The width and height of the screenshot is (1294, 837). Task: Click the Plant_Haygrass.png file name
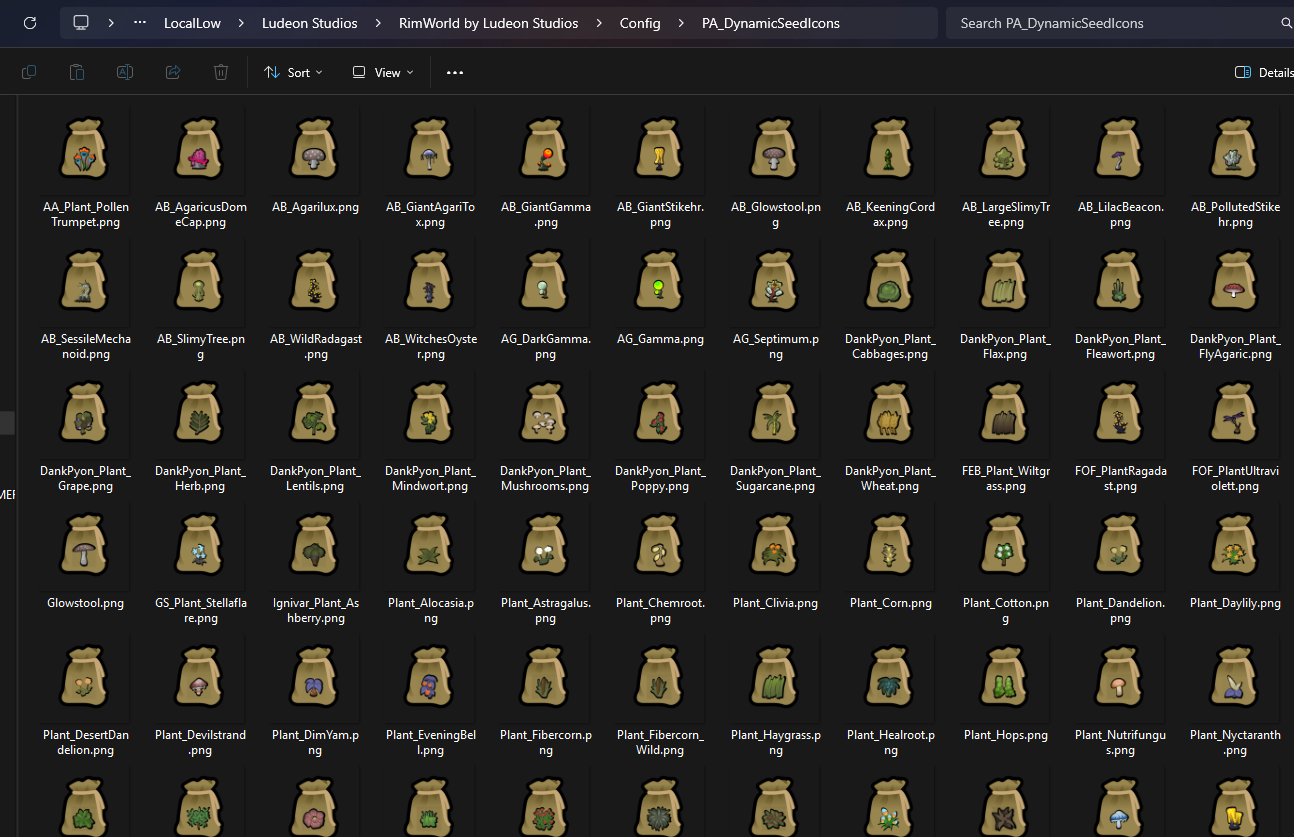tap(775, 742)
